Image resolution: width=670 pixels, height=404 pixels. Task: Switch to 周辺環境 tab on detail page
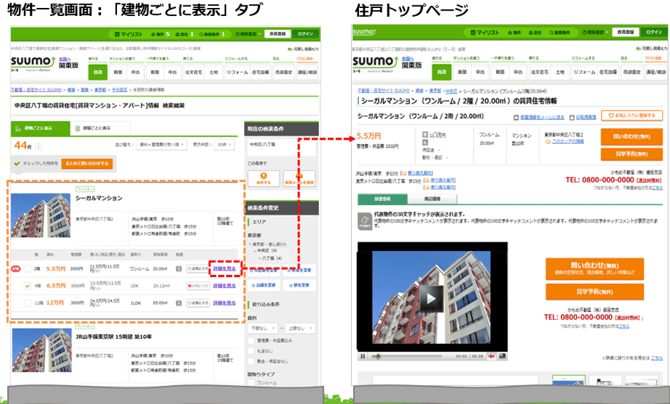(432, 199)
